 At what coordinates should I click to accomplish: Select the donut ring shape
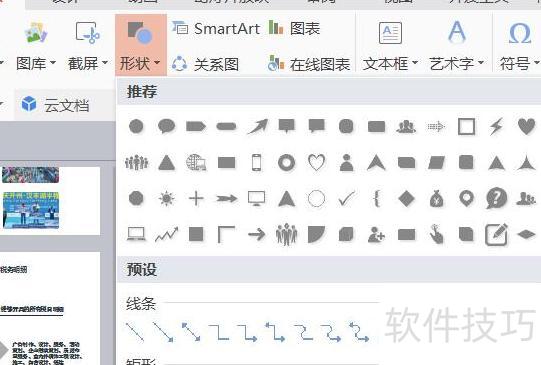(x=286, y=162)
